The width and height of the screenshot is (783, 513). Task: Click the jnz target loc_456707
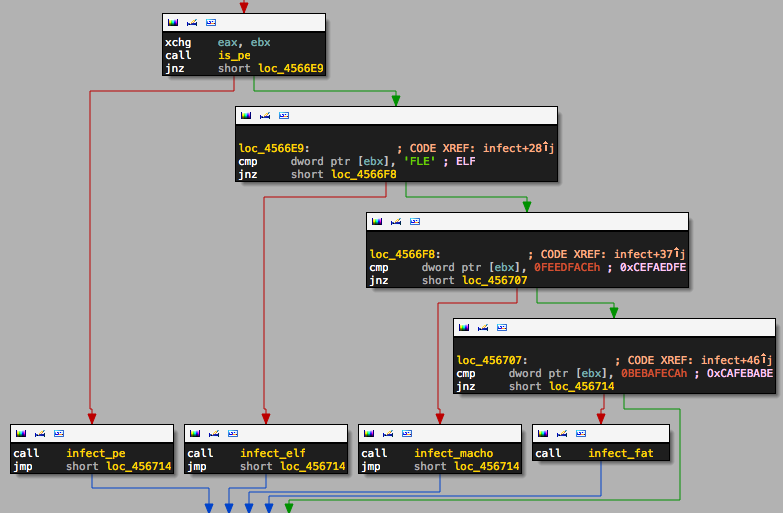point(494,280)
